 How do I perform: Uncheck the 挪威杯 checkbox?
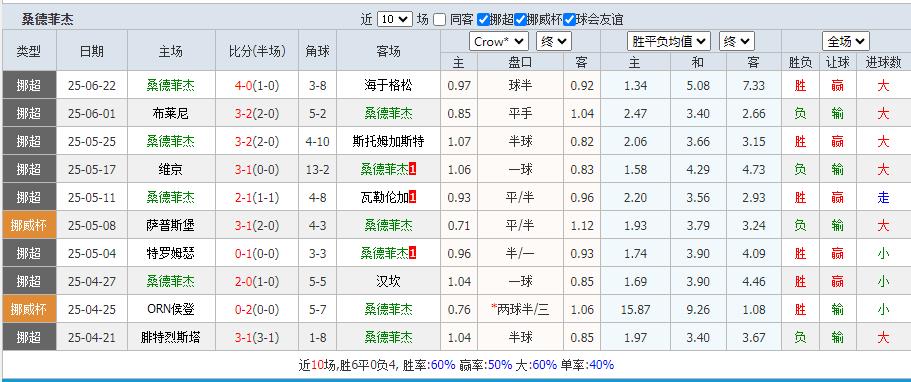click(520, 19)
